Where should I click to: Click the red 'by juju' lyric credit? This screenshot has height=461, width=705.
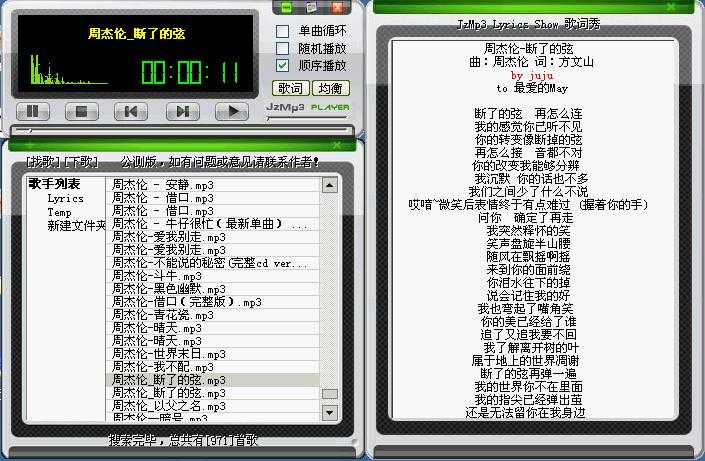tap(532, 76)
